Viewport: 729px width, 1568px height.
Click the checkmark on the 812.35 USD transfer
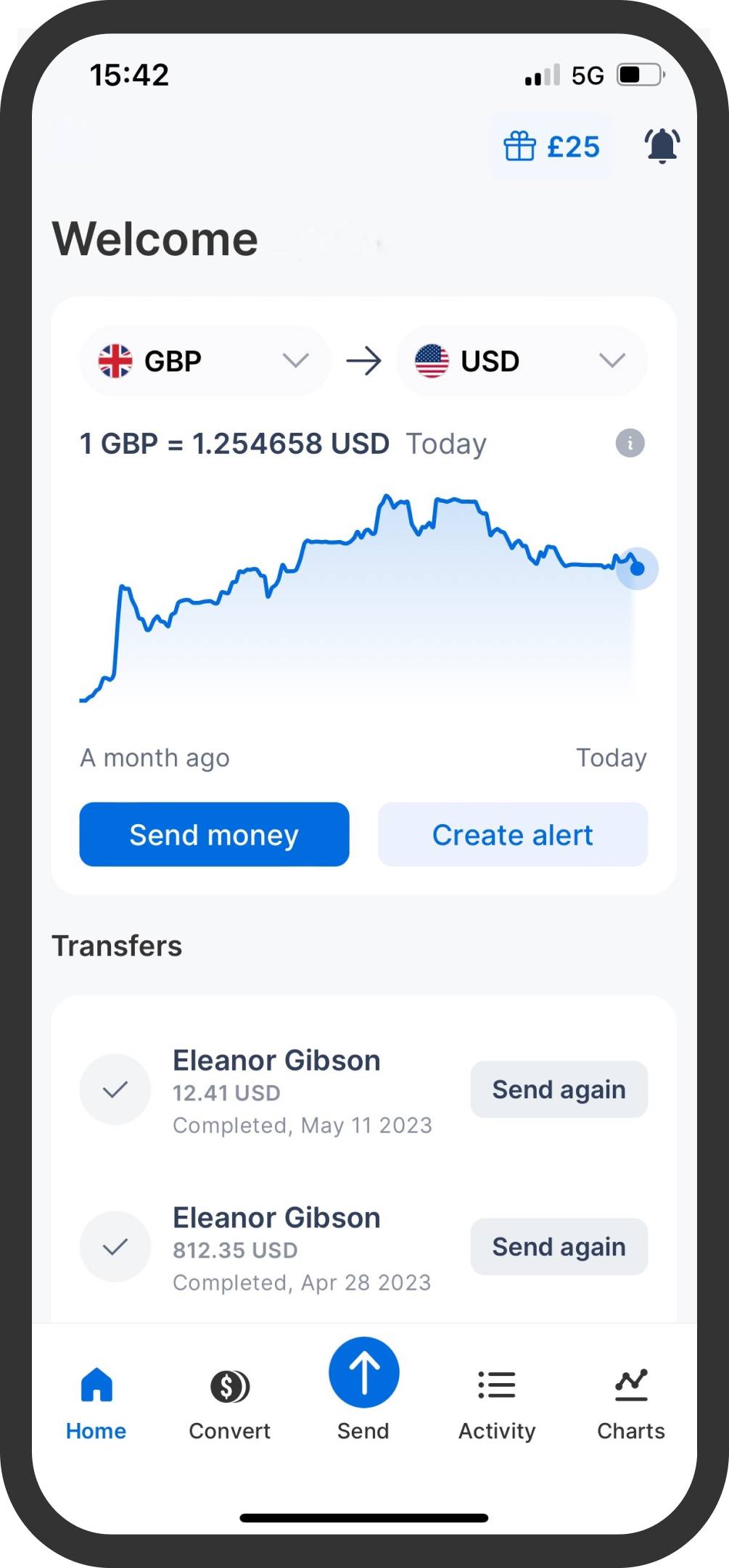pyautogui.click(x=115, y=1247)
